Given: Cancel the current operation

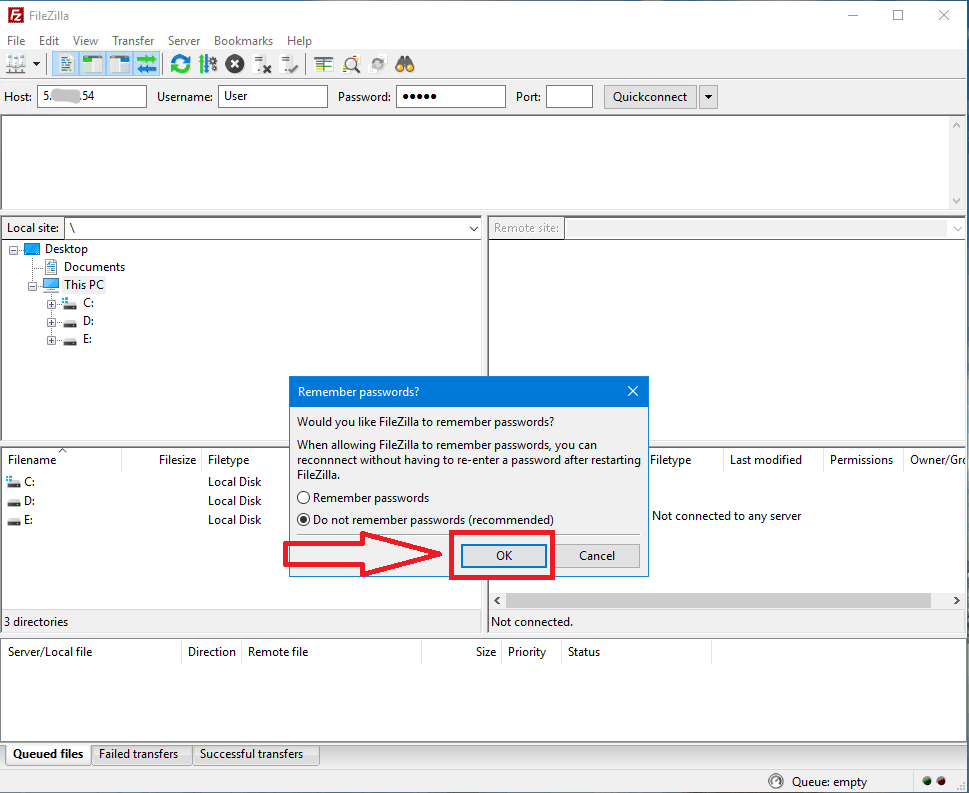Looking at the screenshot, I should pyautogui.click(x=234, y=63).
